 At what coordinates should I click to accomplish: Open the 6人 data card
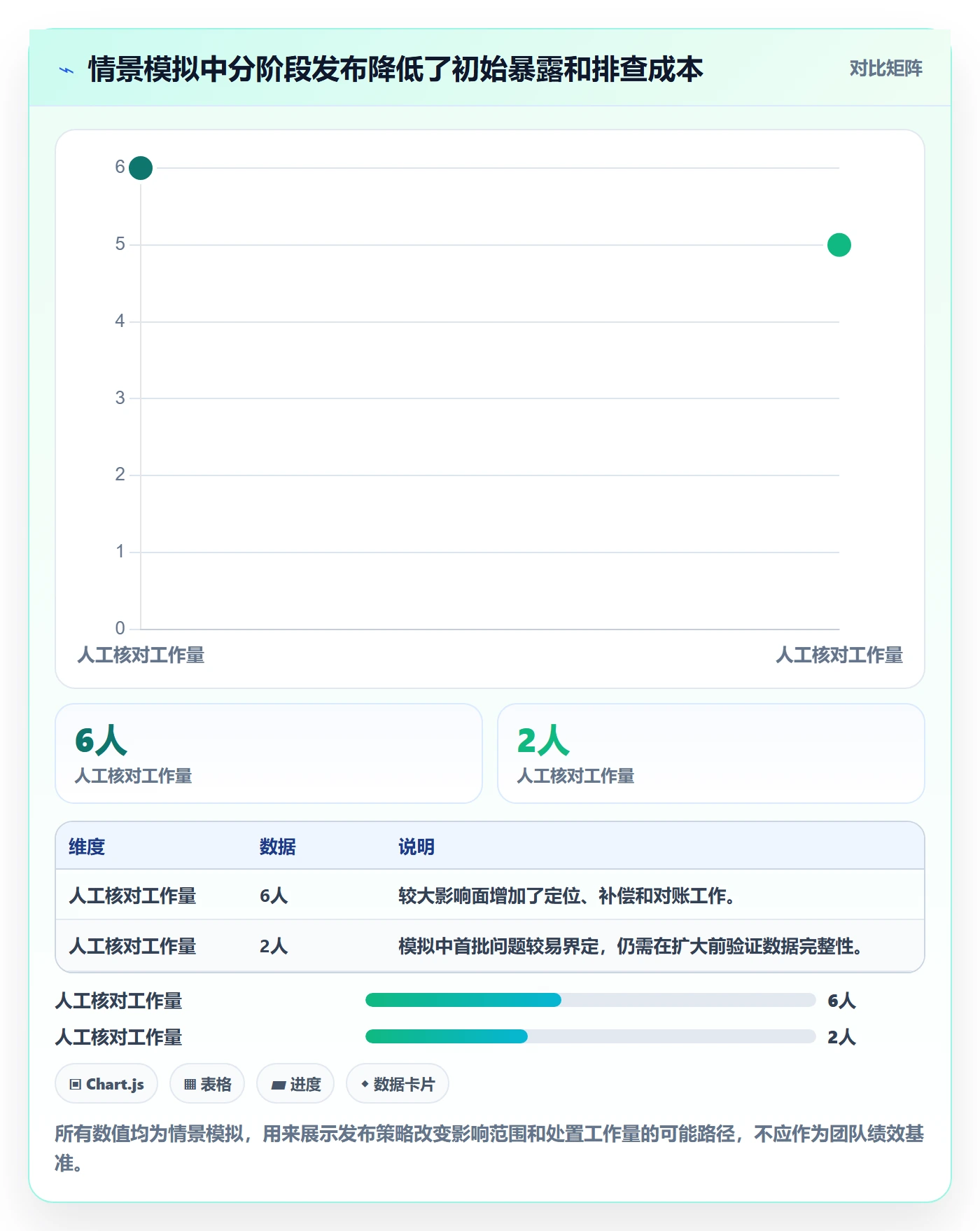point(269,753)
